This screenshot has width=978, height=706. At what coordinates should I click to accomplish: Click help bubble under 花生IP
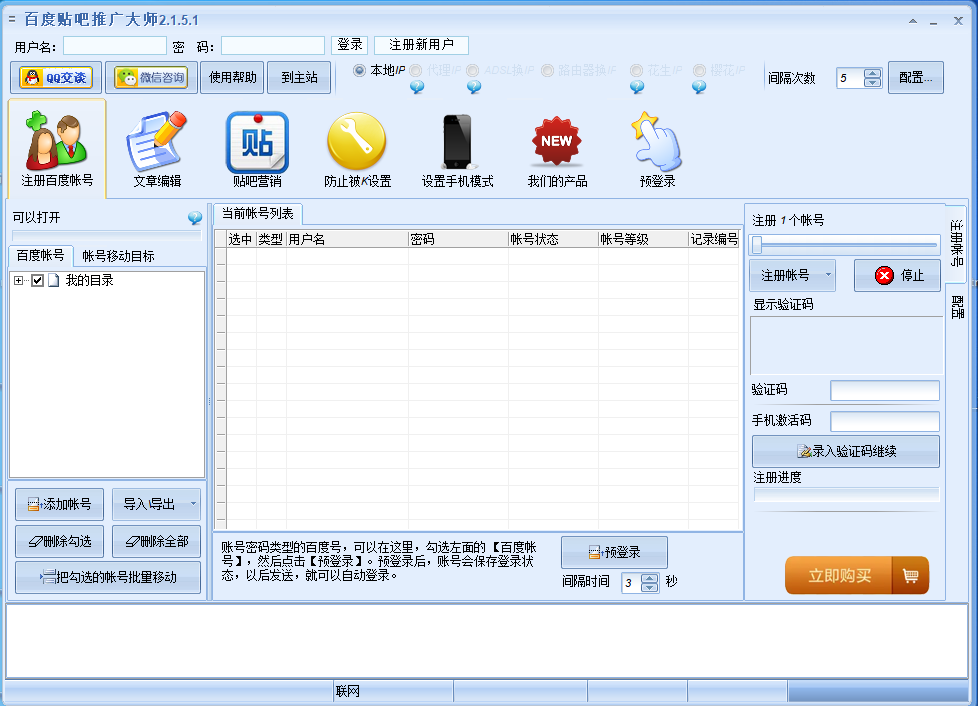click(x=637, y=87)
